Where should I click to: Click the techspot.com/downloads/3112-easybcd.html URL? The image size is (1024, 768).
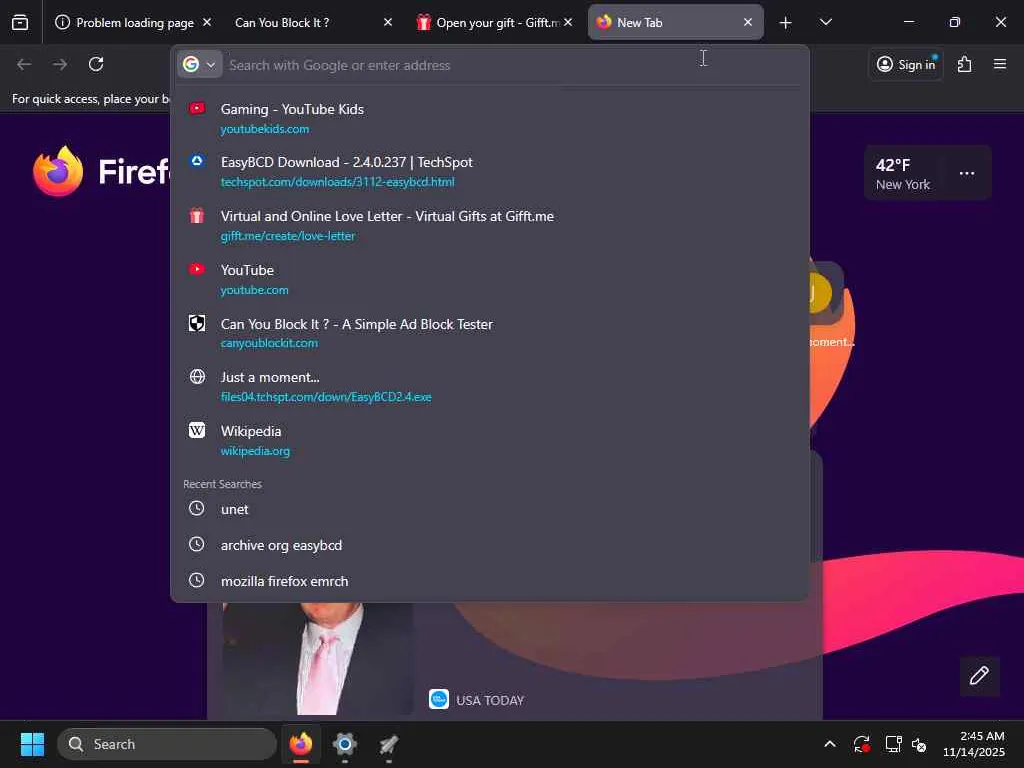coord(338,182)
